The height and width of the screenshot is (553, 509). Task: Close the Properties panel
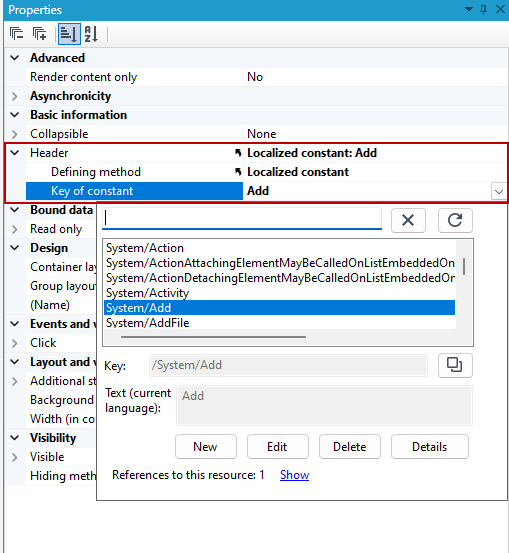pyautogui.click(x=500, y=9)
